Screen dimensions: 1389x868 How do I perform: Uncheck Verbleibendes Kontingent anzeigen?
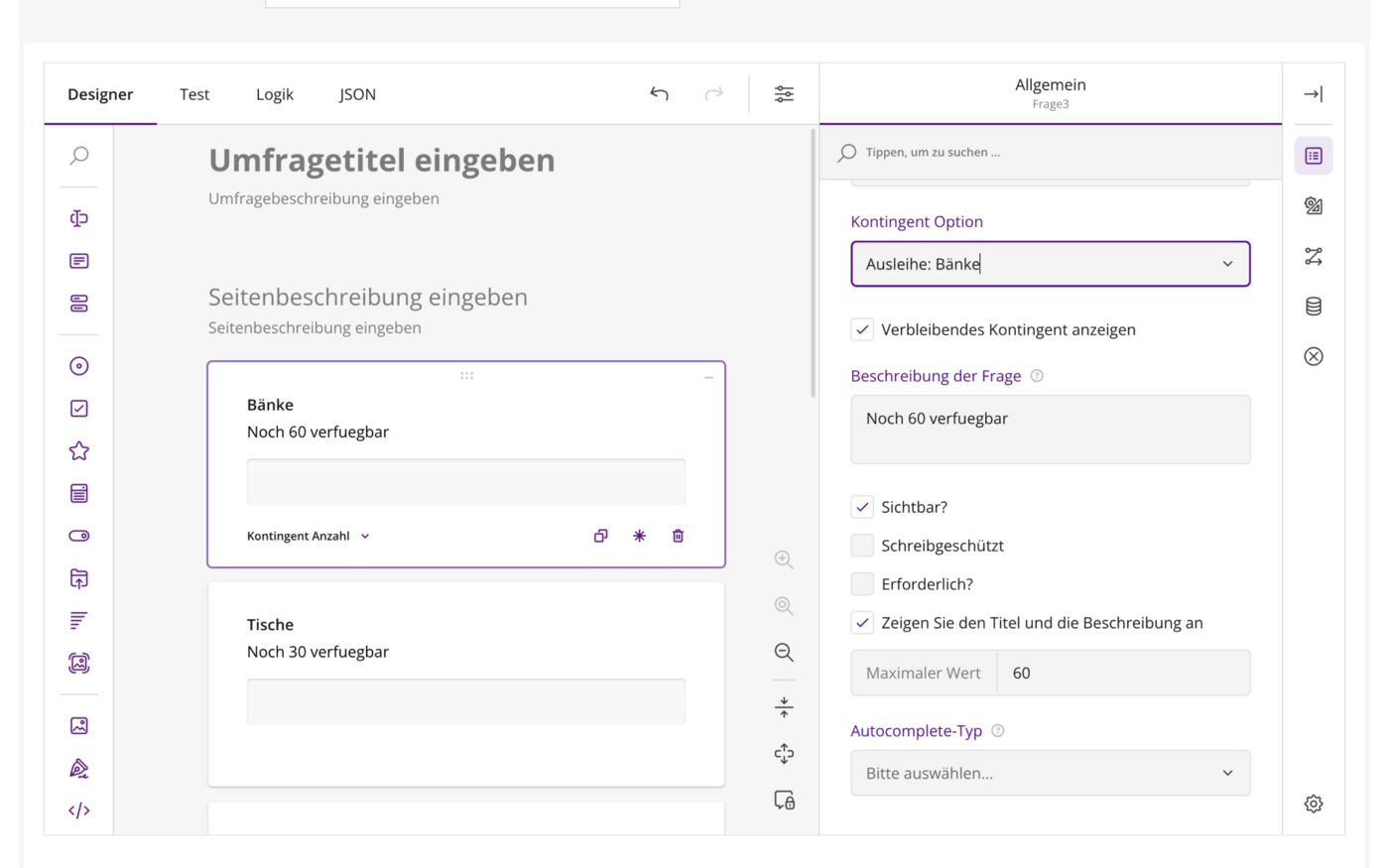tap(862, 329)
